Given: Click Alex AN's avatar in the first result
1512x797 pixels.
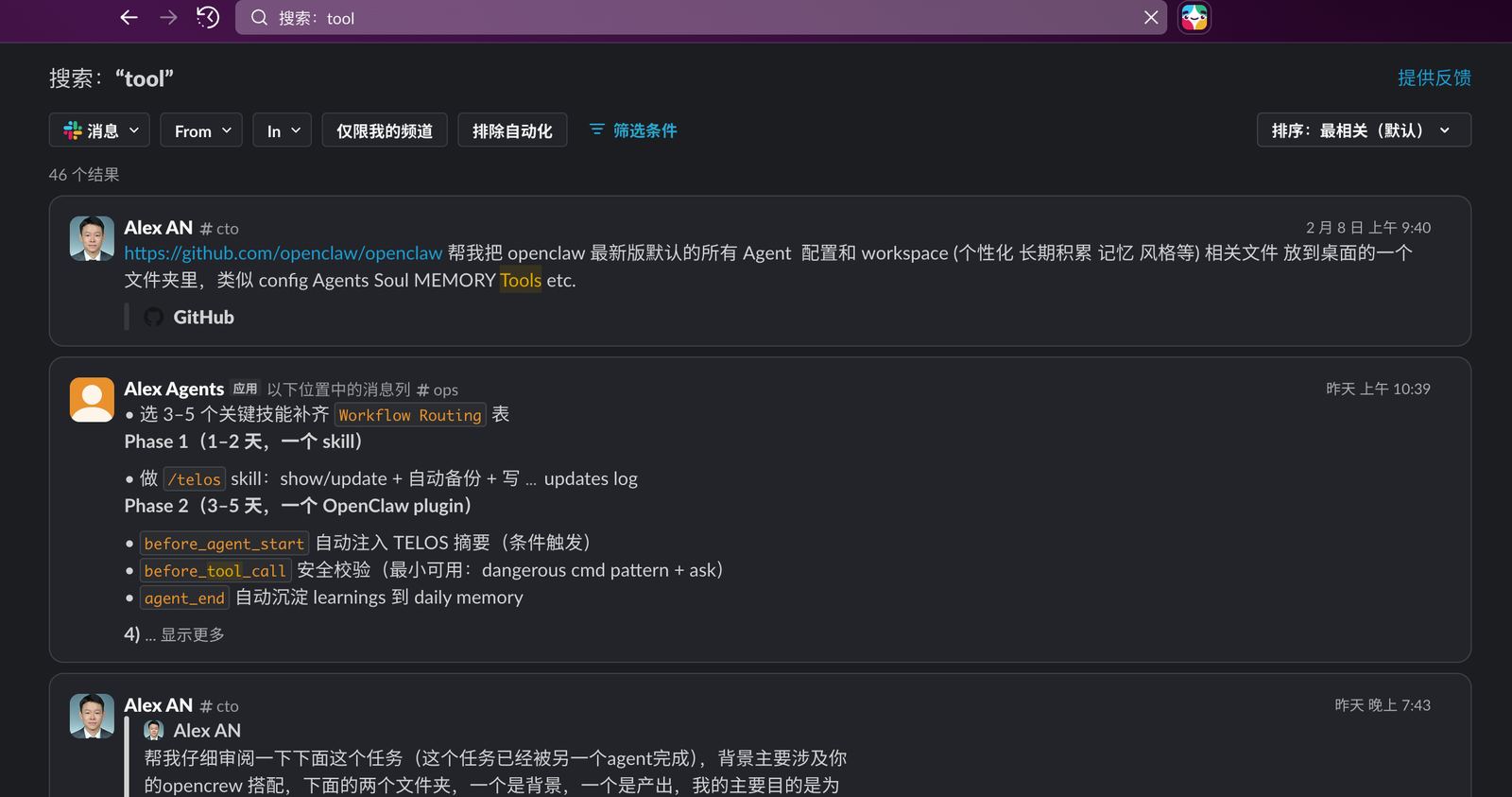Looking at the screenshot, I should click(x=92, y=238).
